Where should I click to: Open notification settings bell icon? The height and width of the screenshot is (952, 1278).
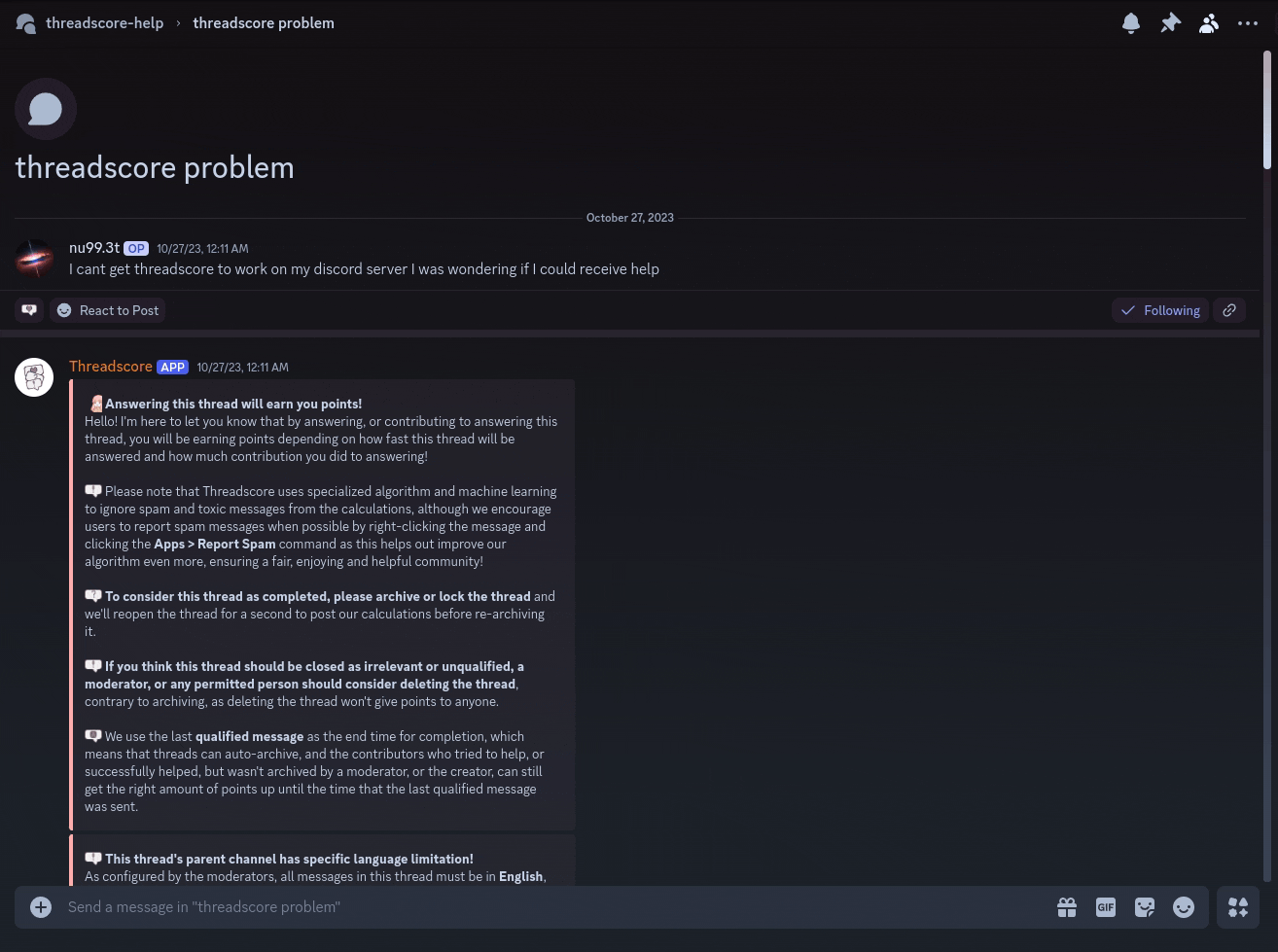click(1130, 23)
